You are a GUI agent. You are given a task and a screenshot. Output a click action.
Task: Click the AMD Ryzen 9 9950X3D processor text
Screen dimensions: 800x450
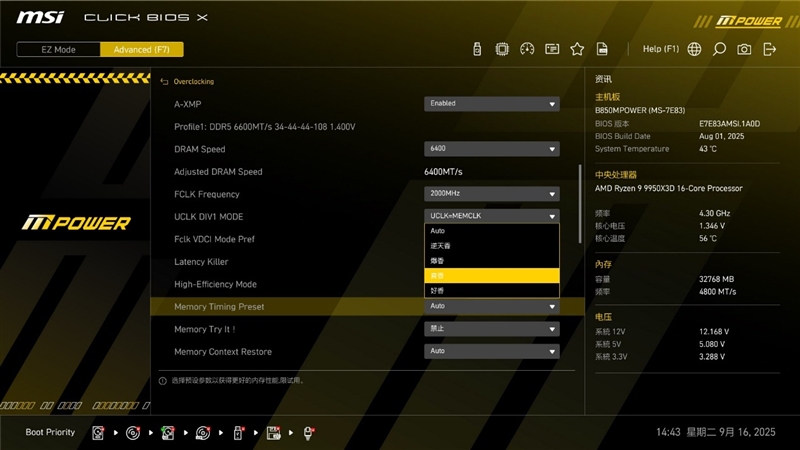[x=668, y=188]
